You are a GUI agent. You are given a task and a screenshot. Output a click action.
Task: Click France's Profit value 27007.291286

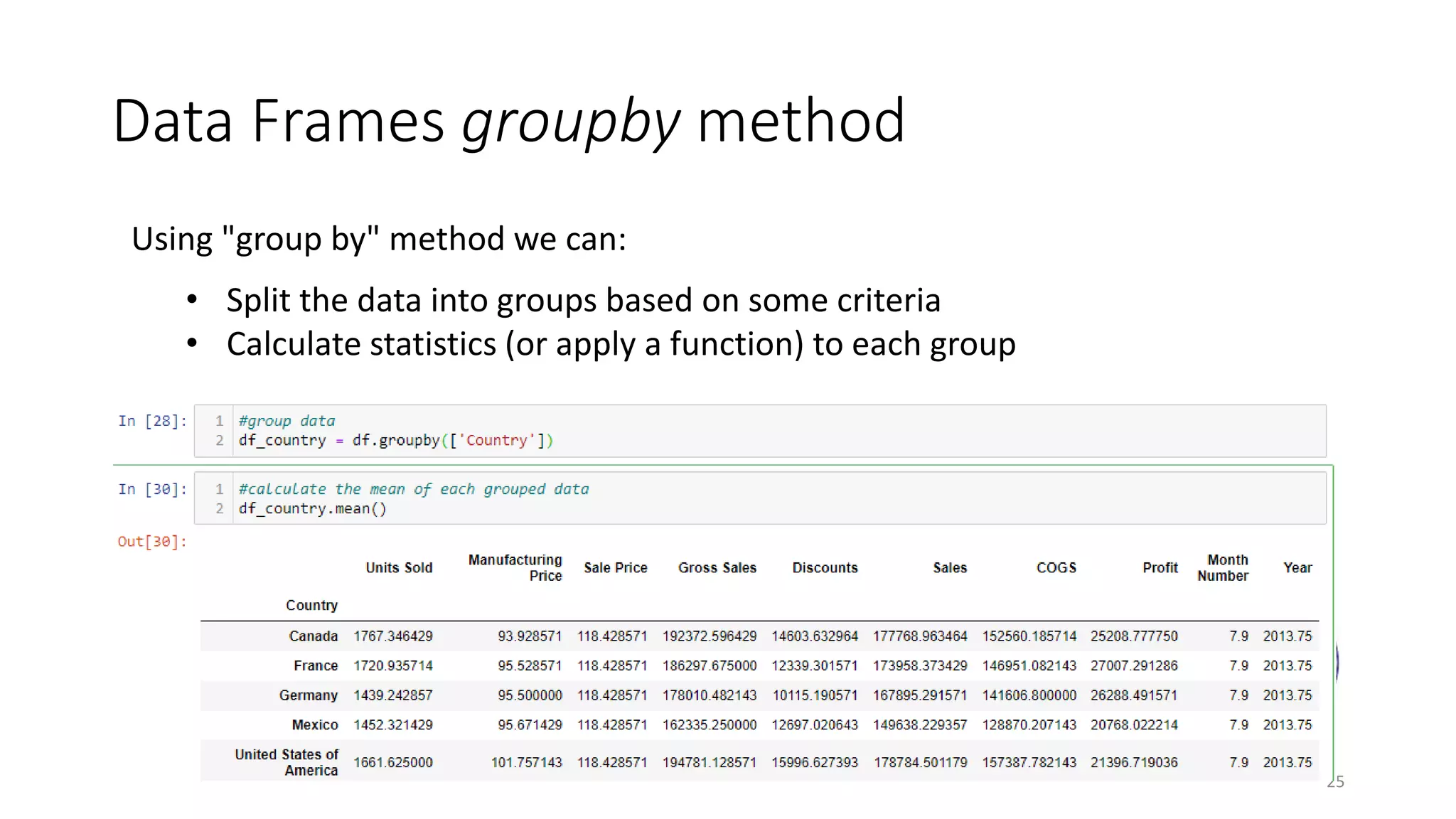click(x=1134, y=666)
